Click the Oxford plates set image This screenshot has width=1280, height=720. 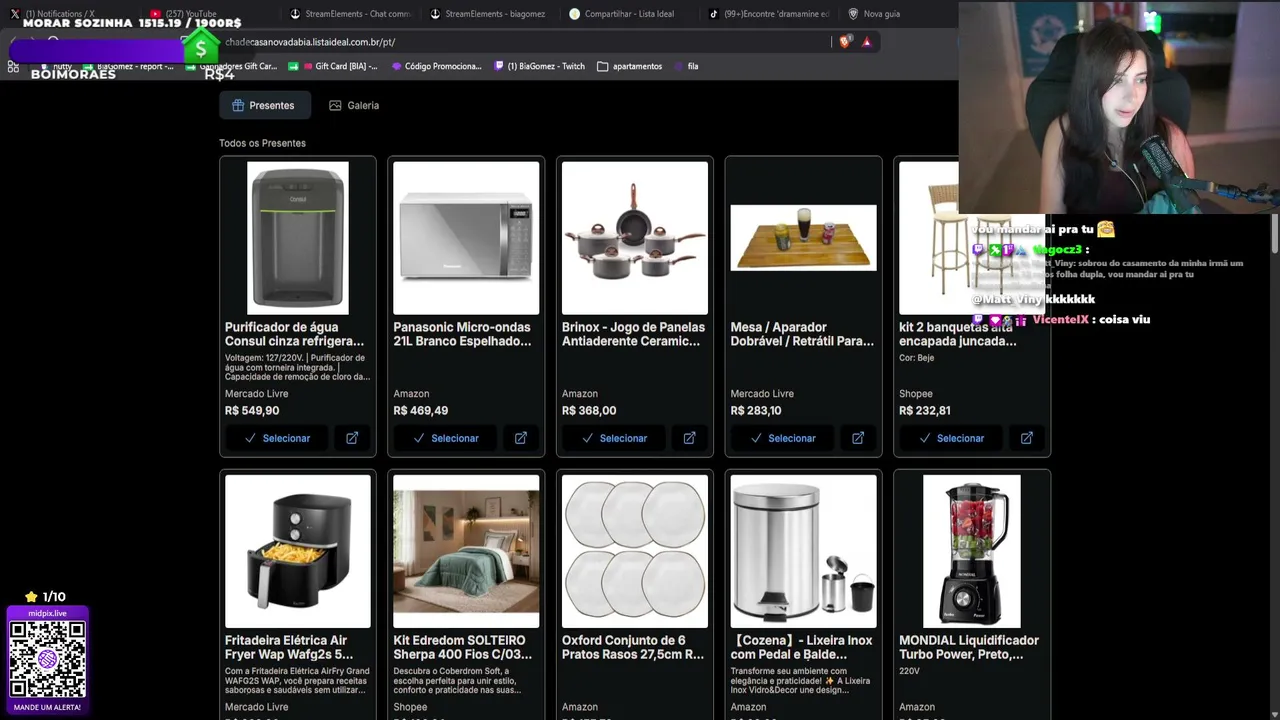tap(635, 551)
